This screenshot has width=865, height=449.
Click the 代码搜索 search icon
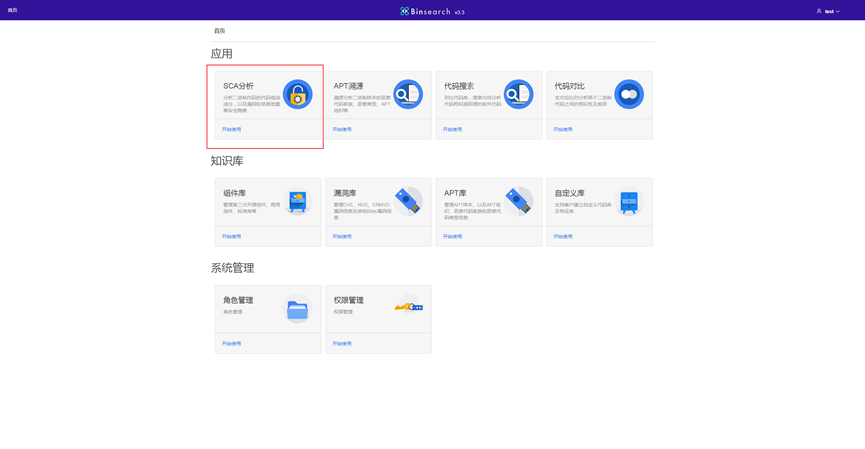tap(518, 95)
